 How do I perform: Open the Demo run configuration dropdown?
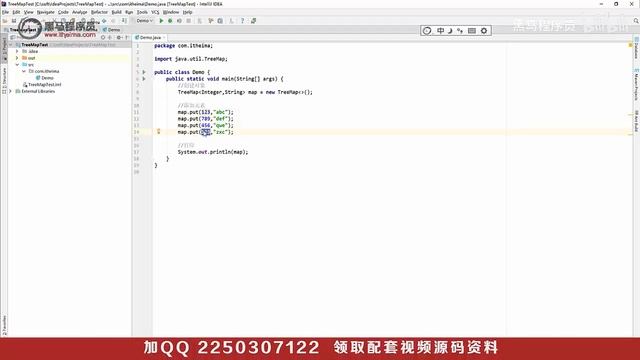(144, 20)
